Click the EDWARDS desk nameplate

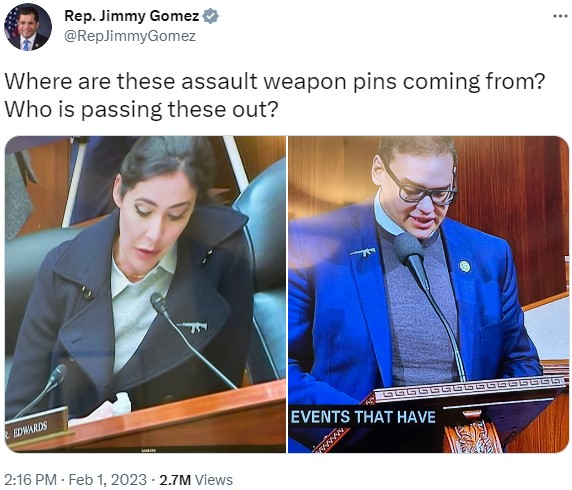(36, 427)
